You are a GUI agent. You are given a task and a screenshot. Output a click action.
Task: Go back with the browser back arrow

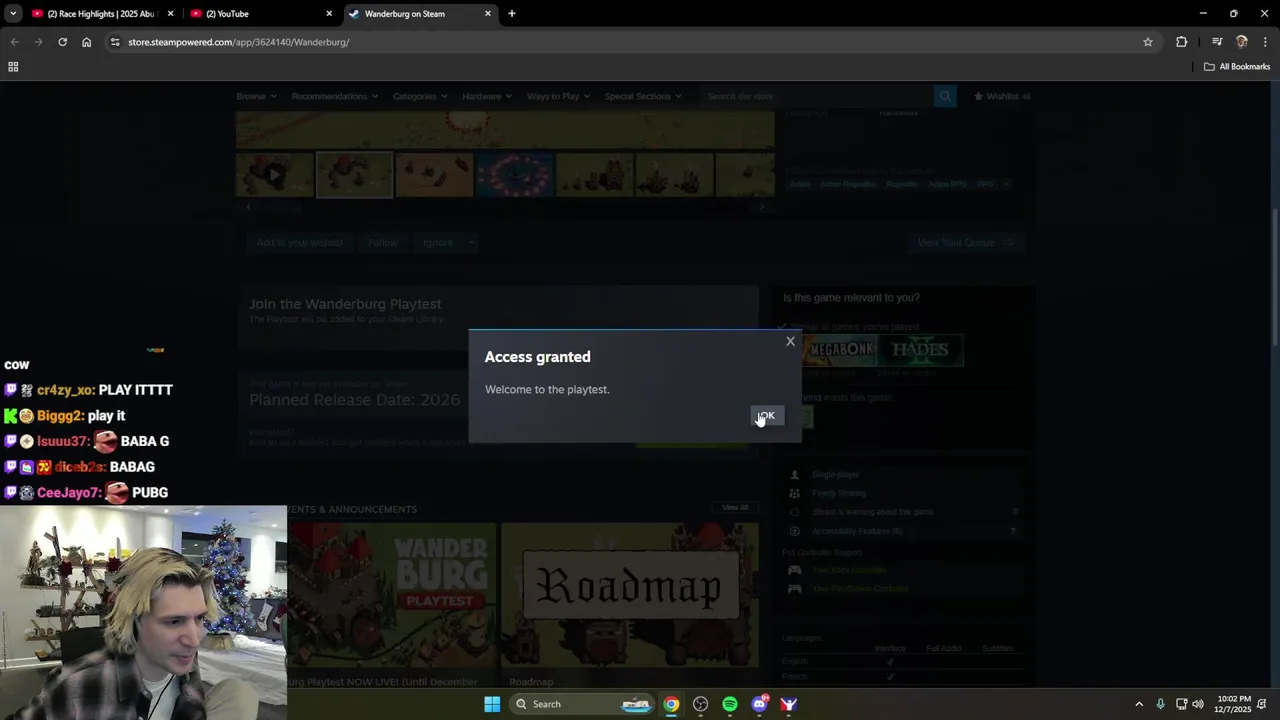[14, 42]
